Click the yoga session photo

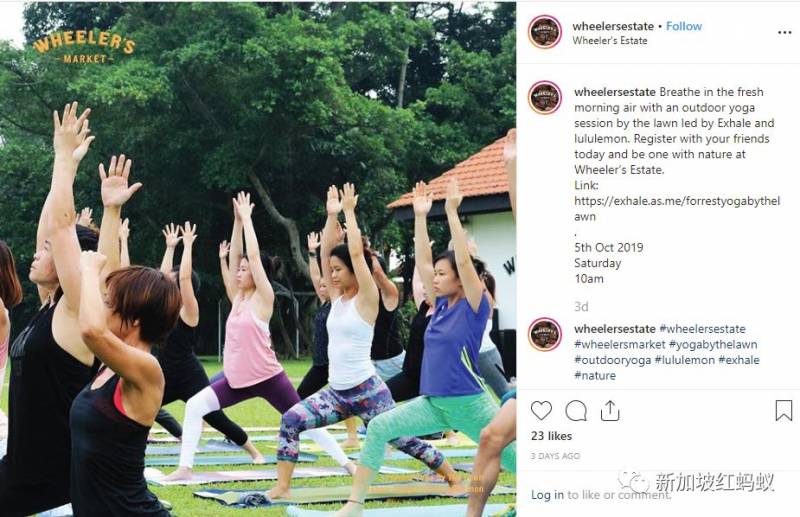[x=258, y=259]
